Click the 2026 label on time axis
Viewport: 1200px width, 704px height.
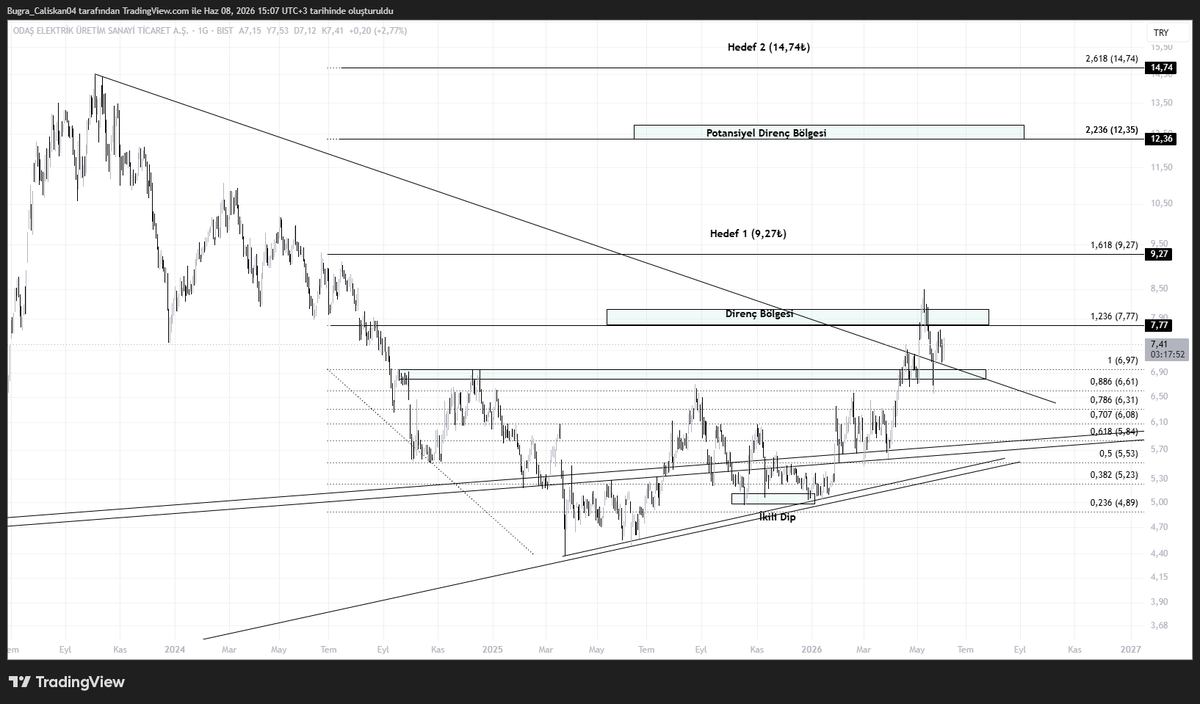(811, 649)
